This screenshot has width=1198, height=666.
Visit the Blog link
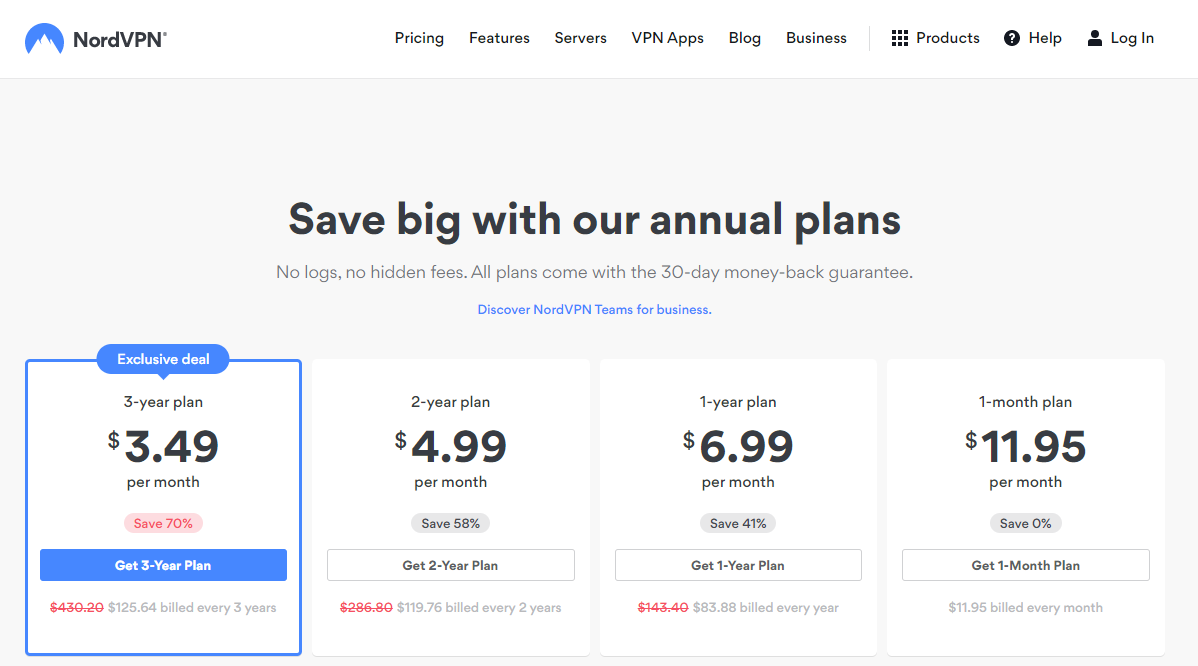point(744,38)
